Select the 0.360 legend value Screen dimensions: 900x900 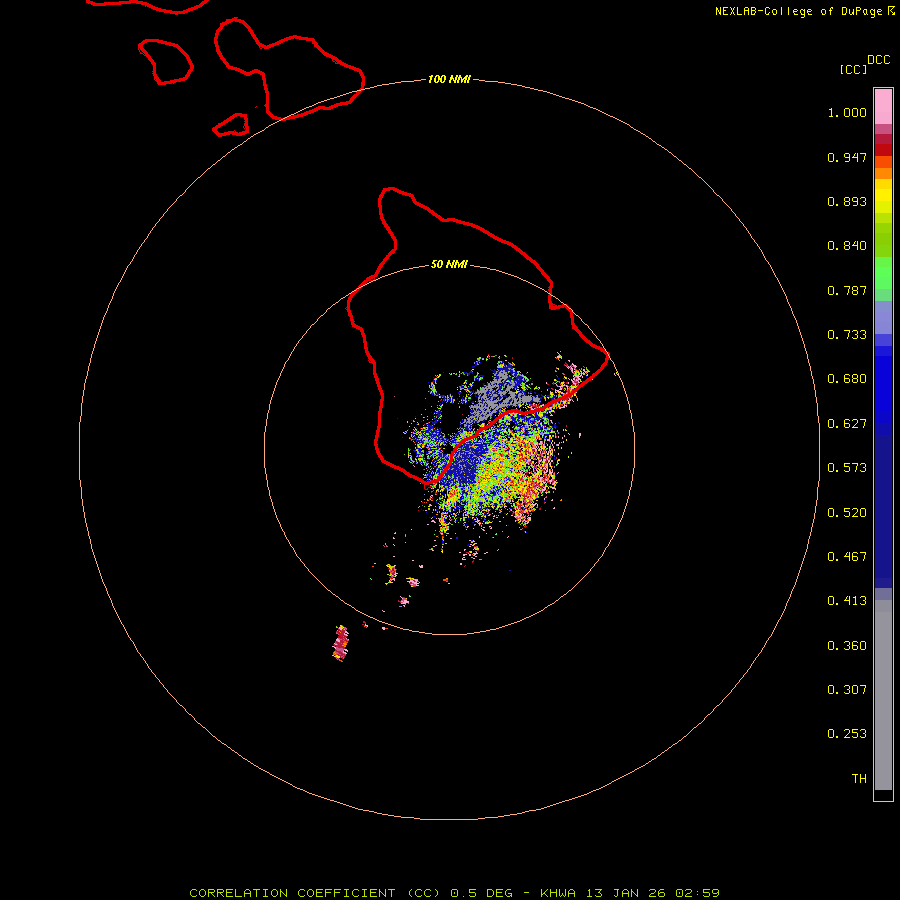pyautogui.click(x=847, y=646)
